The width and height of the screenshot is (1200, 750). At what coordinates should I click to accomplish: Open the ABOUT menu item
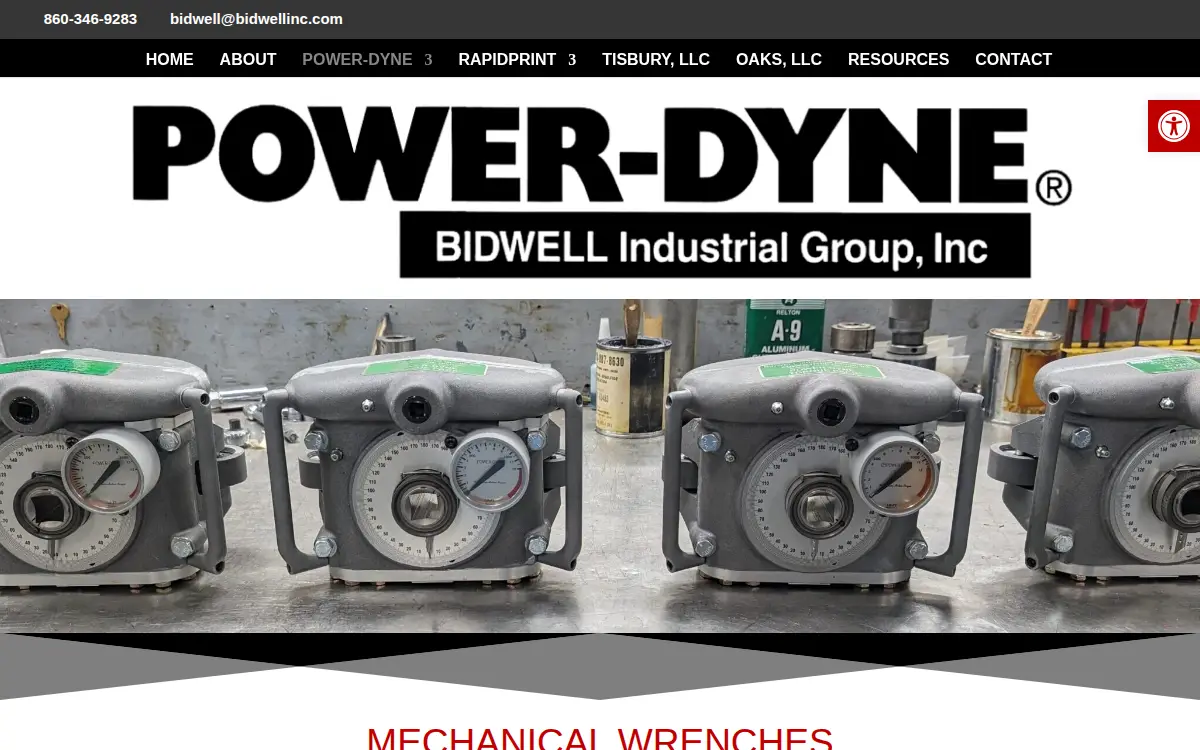click(x=248, y=59)
